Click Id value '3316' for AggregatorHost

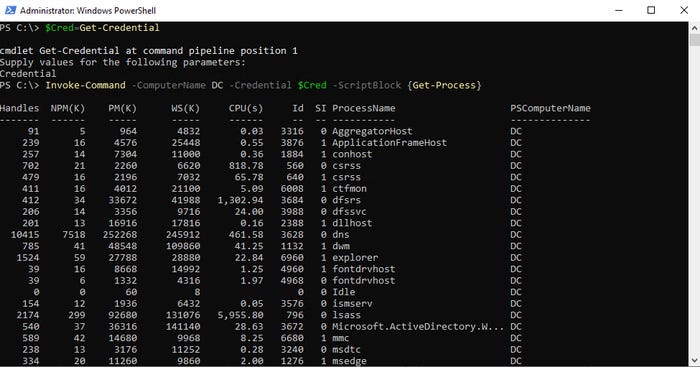[x=292, y=131]
